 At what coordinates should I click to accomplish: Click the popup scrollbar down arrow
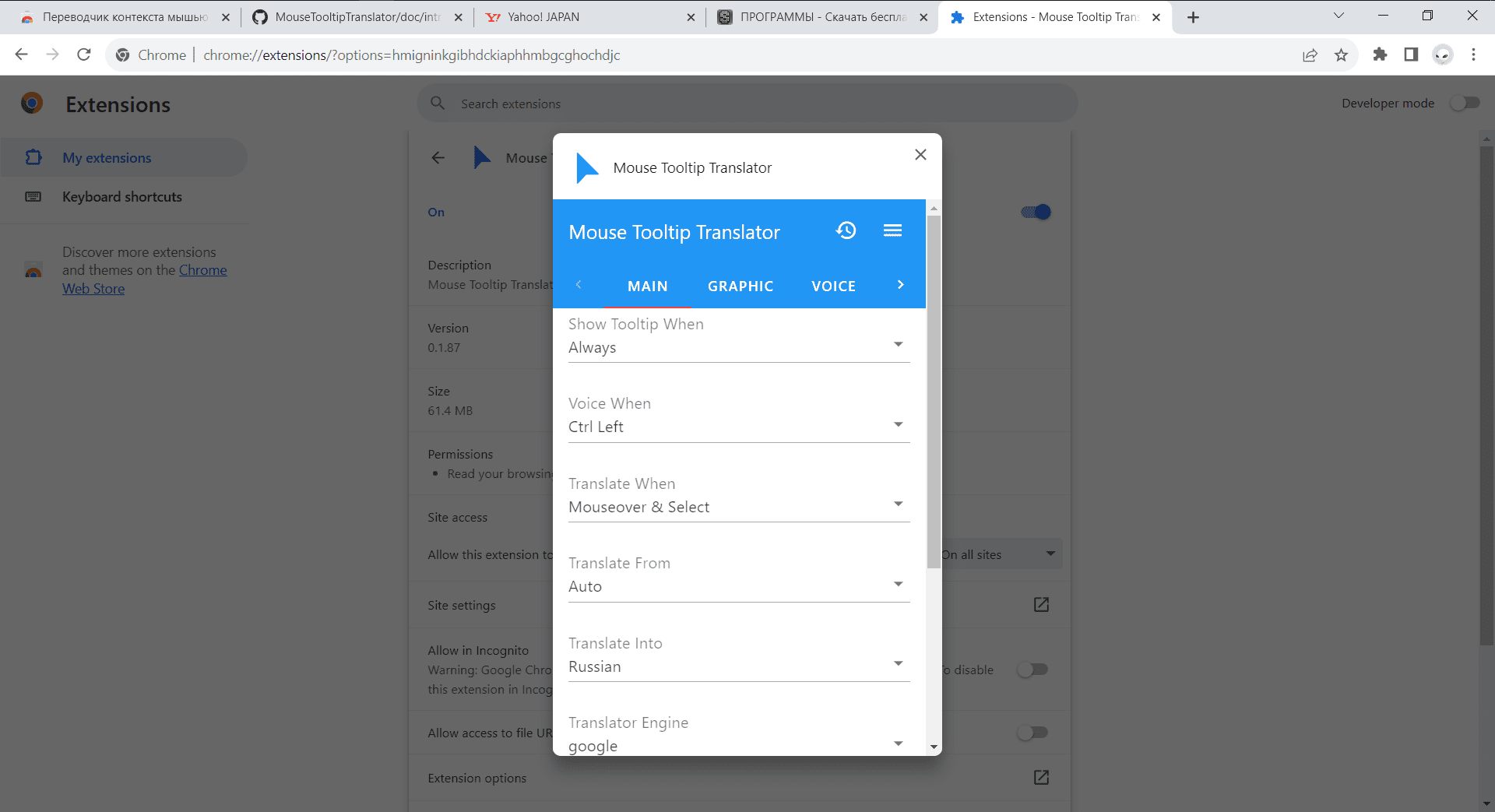(934, 747)
